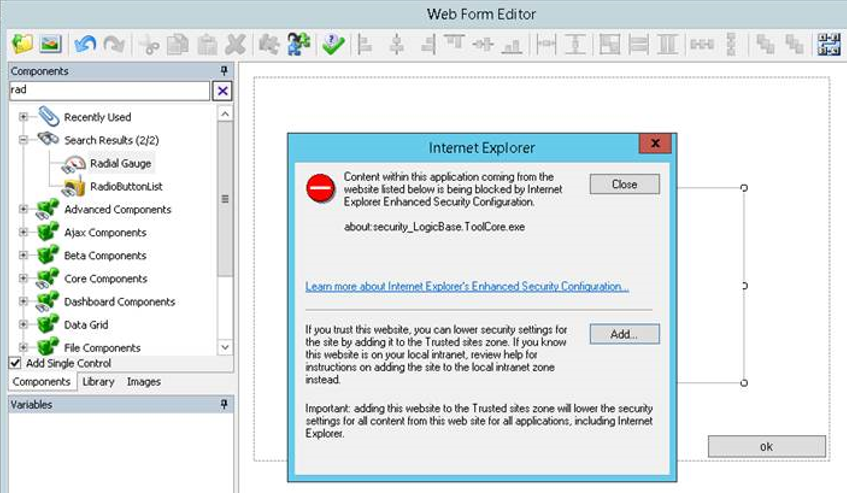Viewport: 847px width, 494px height.
Task: Click the image picture toolbar icon
Action: pyautogui.click(x=50, y=44)
